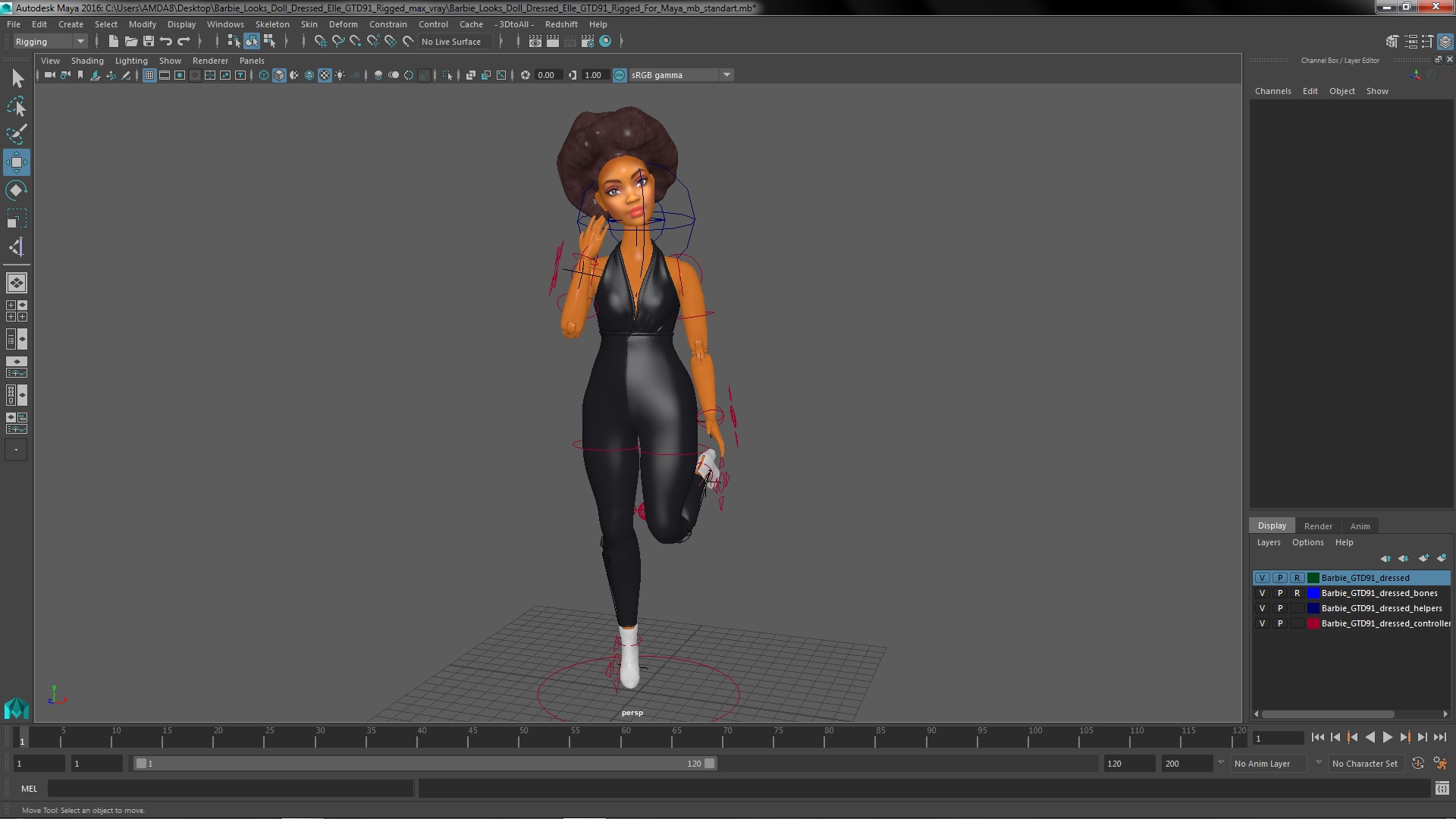Click the Layer Editor horizontal scrollbar
Image resolution: width=1456 pixels, height=819 pixels.
click(x=1327, y=714)
